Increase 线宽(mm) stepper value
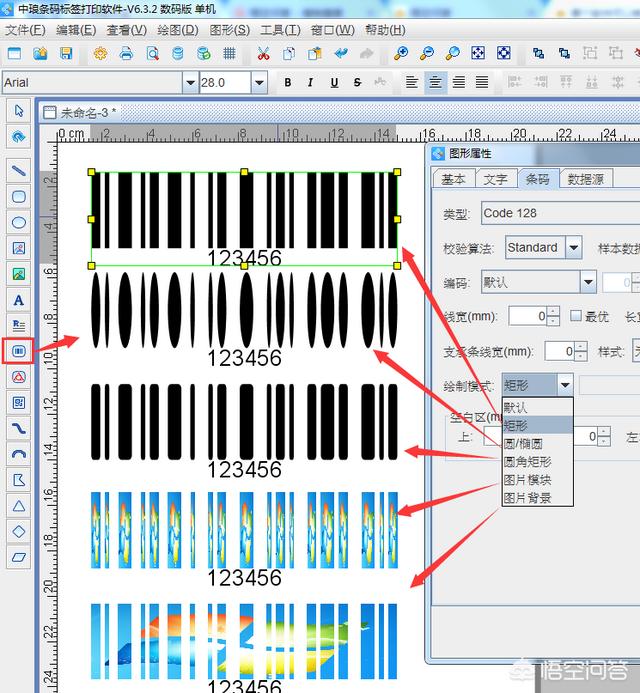The width and height of the screenshot is (640, 693). tap(553, 312)
